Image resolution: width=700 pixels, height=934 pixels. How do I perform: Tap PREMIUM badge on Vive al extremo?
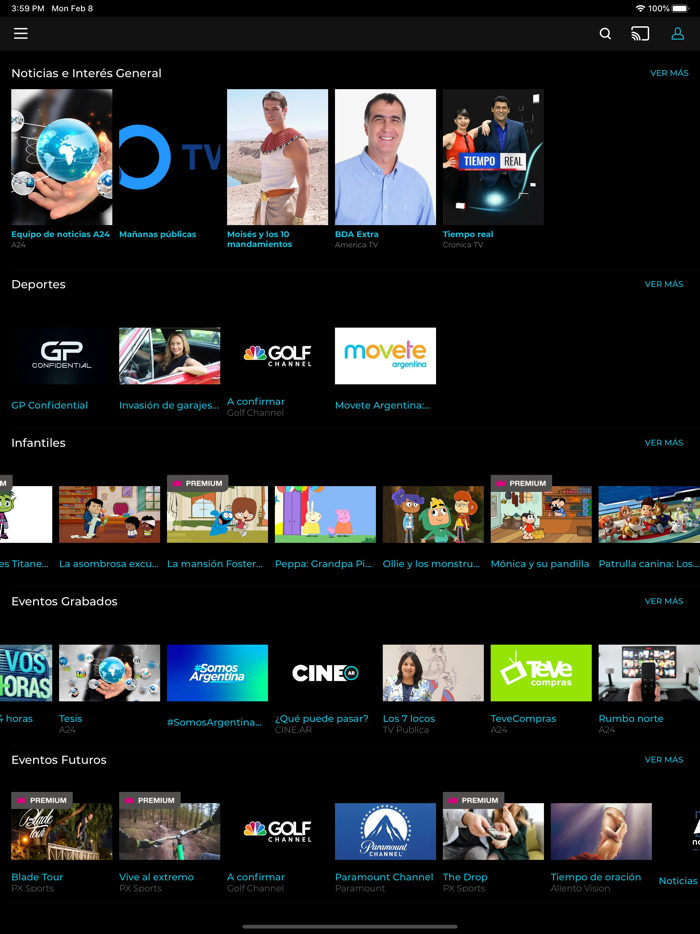coord(150,800)
